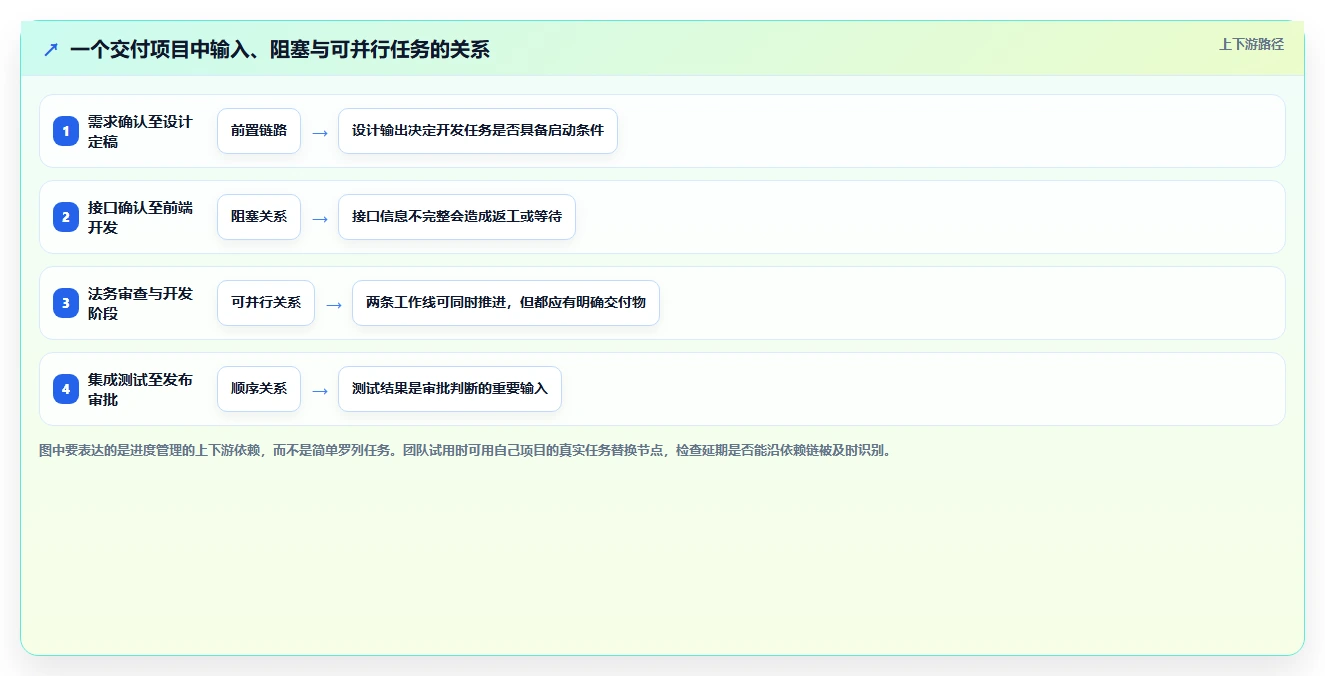This screenshot has width=1325, height=676.
Task: Click the arrow icon beside the title
Action: pyautogui.click(x=51, y=49)
